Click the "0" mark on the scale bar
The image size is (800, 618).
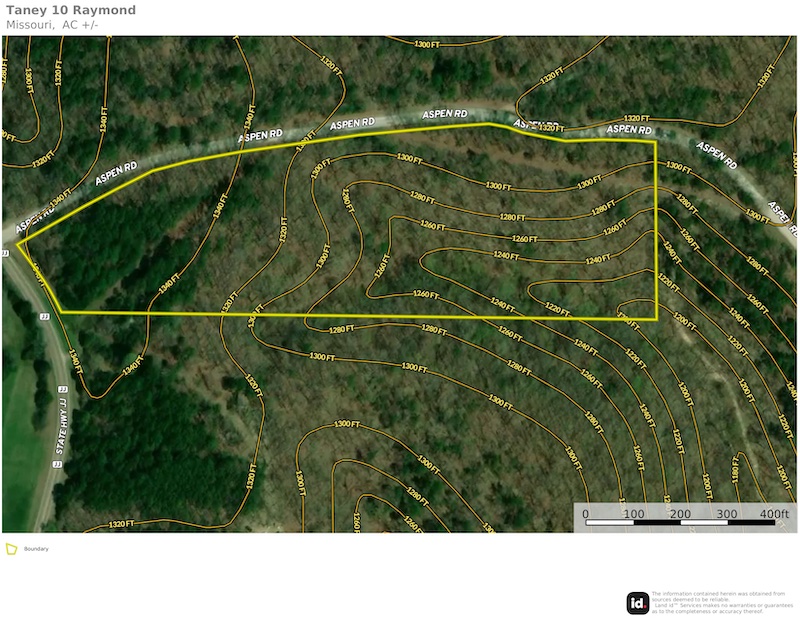point(586,513)
